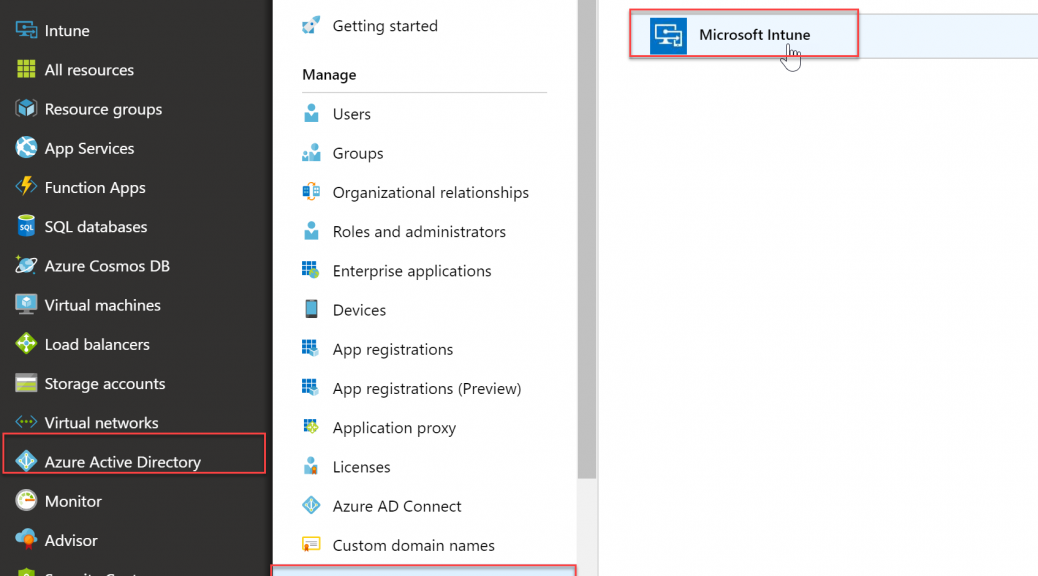Click the Azure Cosmos DB planet icon

(x=26, y=265)
